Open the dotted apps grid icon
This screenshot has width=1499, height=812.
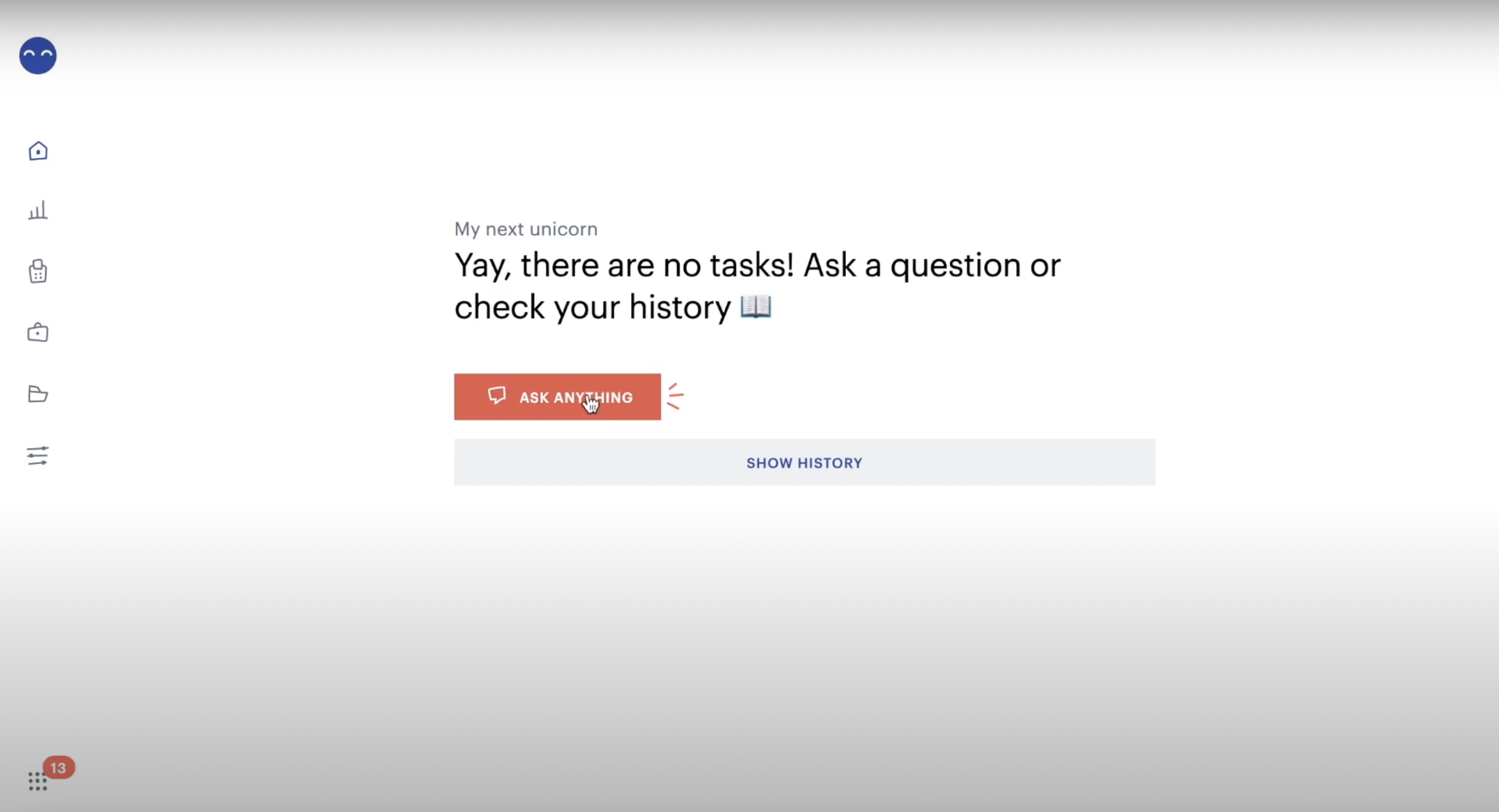(37, 781)
